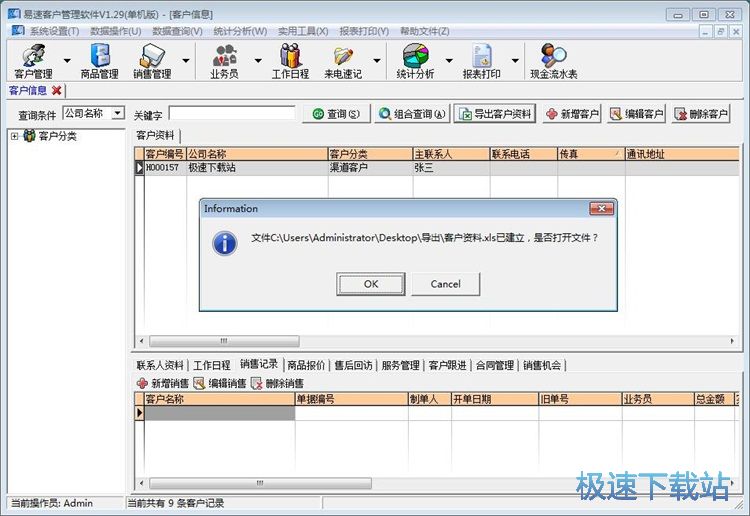Click the 查询(S) button
Screen dimensions: 750x516
tap(336, 114)
